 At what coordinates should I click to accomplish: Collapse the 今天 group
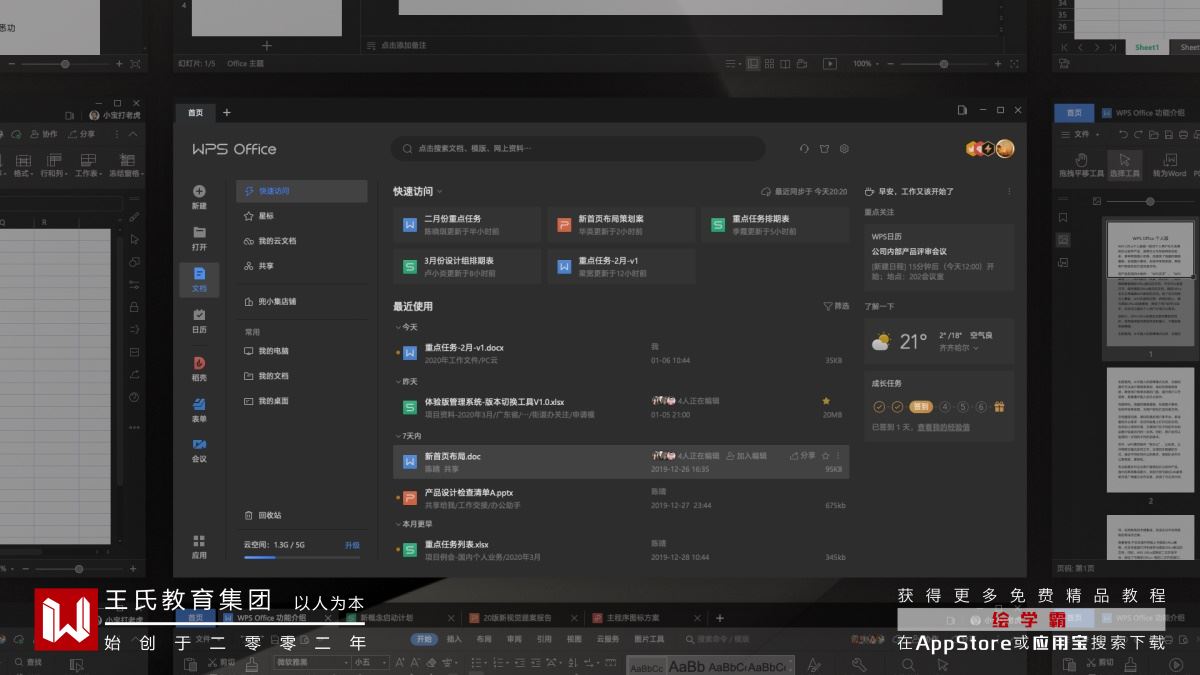pos(397,327)
